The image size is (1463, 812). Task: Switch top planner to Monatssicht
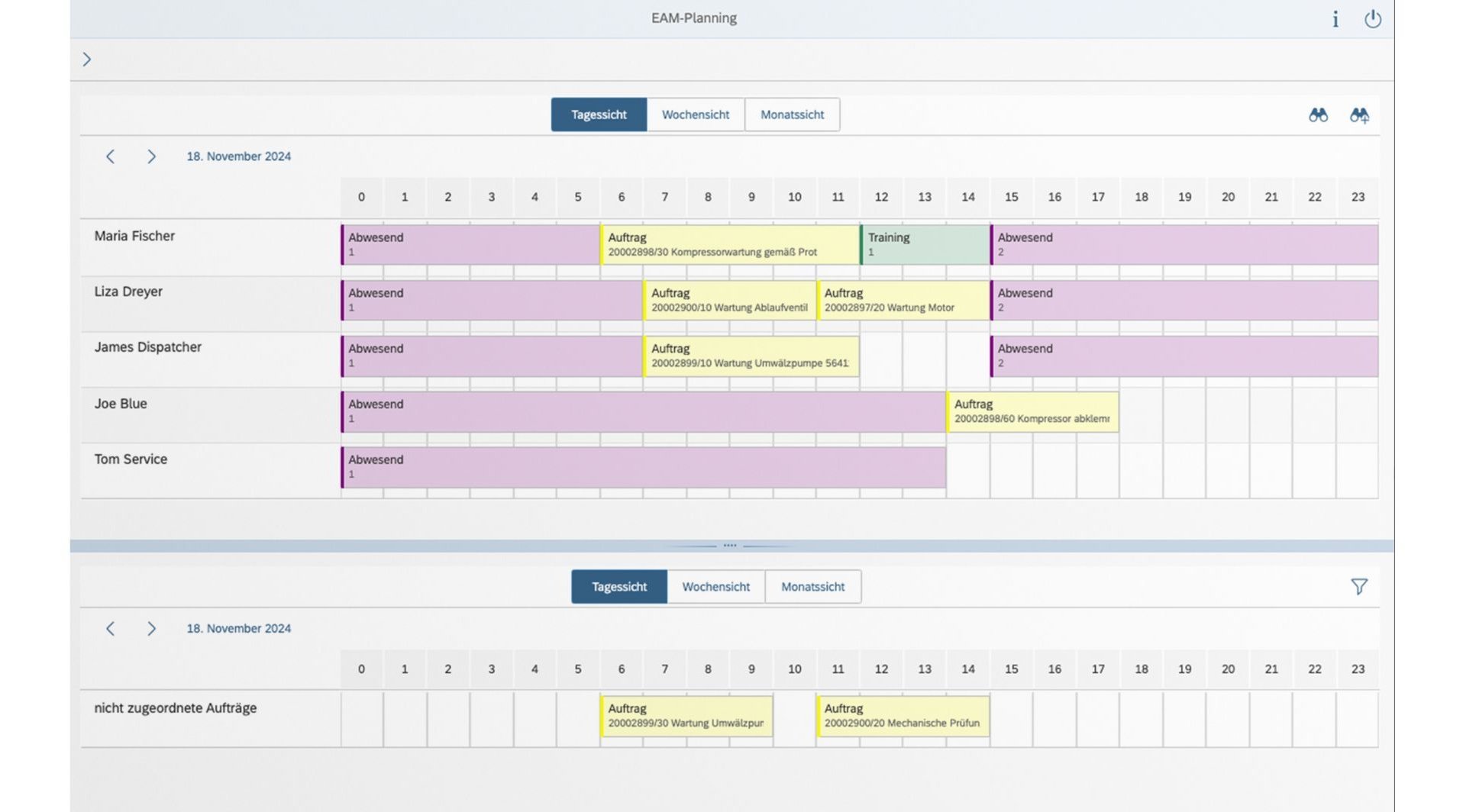(792, 114)
